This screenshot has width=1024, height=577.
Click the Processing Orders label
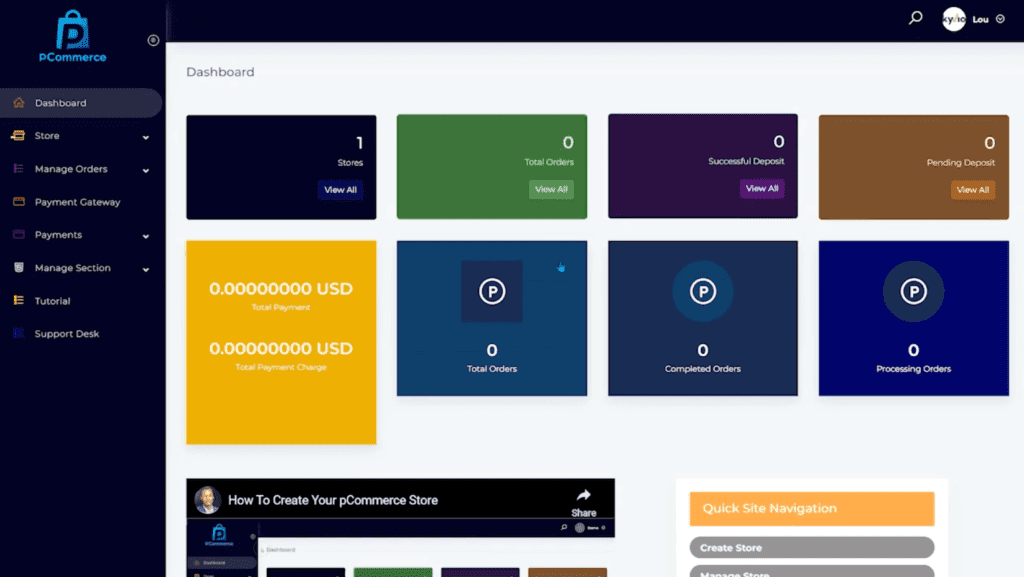click(x=914, y=369)
